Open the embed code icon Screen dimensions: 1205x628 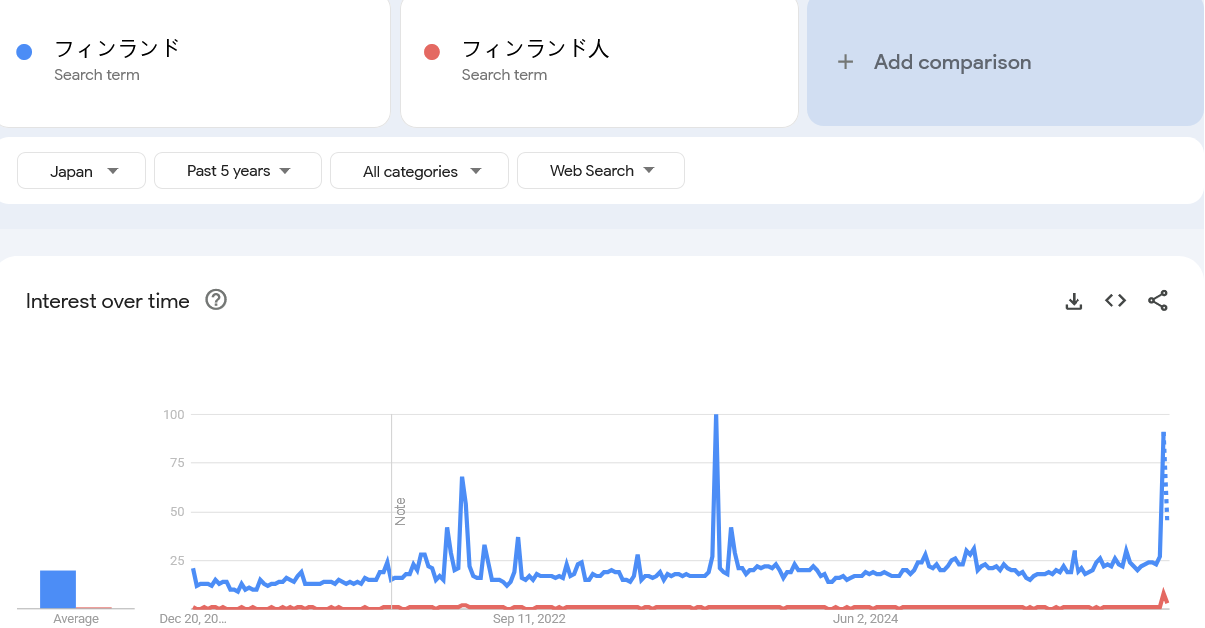coord(1115,300)
